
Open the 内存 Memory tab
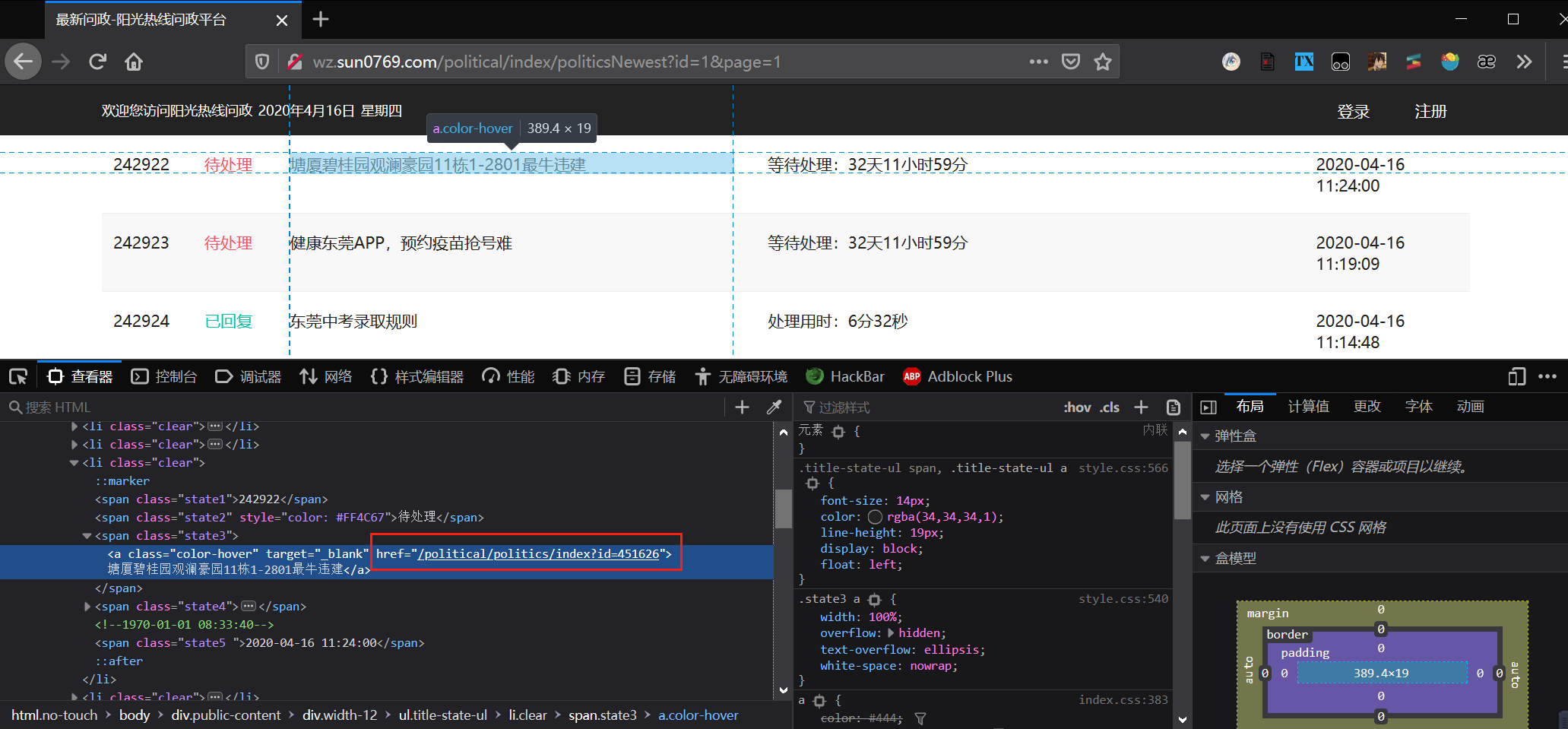point(578,376)
